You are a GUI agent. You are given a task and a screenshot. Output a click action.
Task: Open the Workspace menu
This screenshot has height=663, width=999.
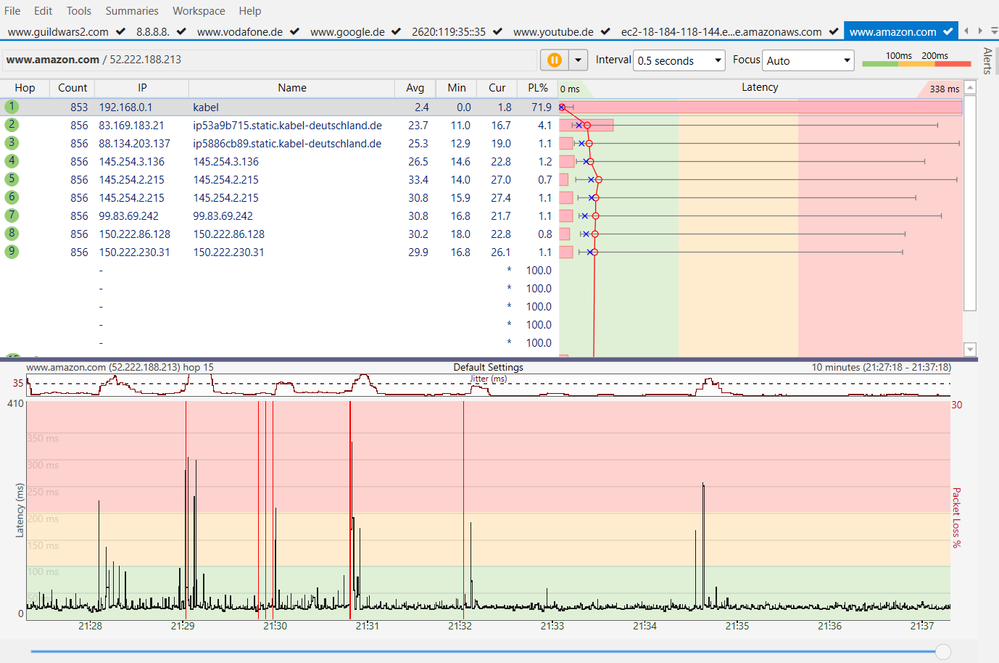199,11
